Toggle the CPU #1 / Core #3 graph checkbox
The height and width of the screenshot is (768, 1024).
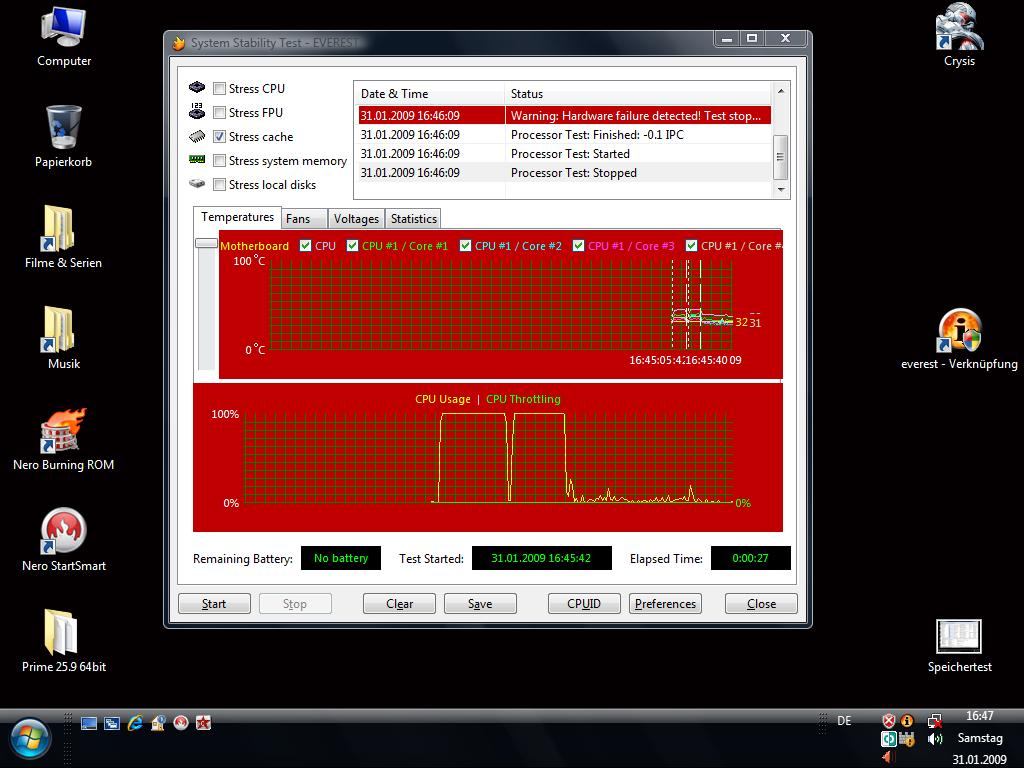(x=579, y=246)
